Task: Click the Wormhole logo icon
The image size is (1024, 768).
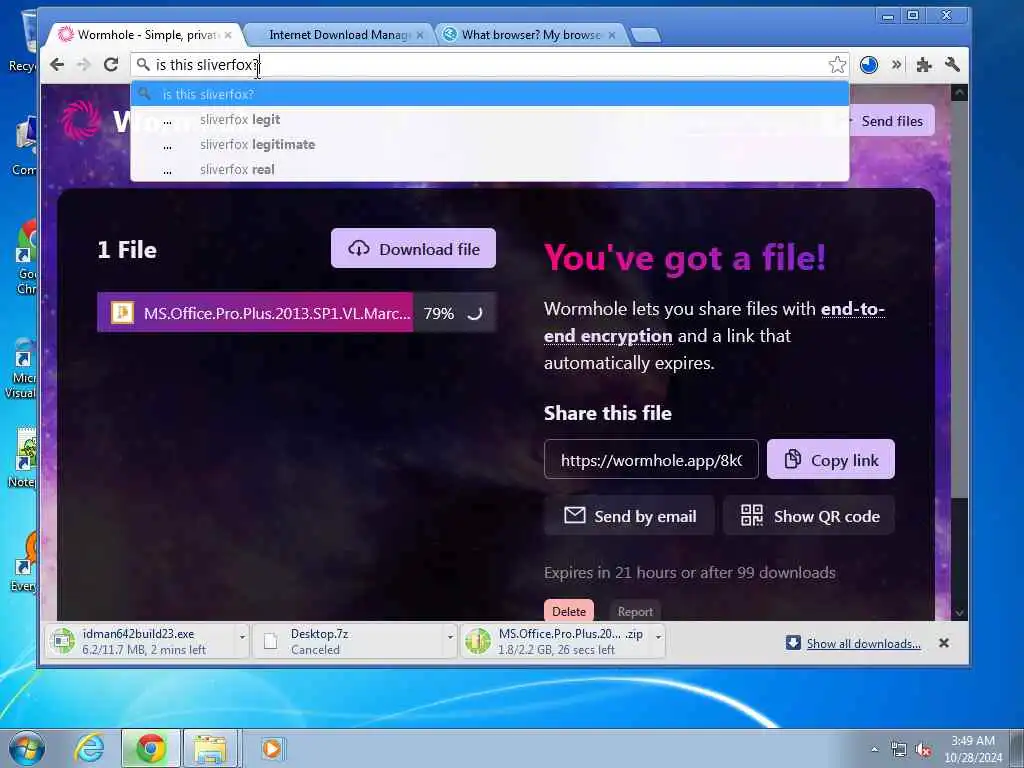Action: (81, 120)
